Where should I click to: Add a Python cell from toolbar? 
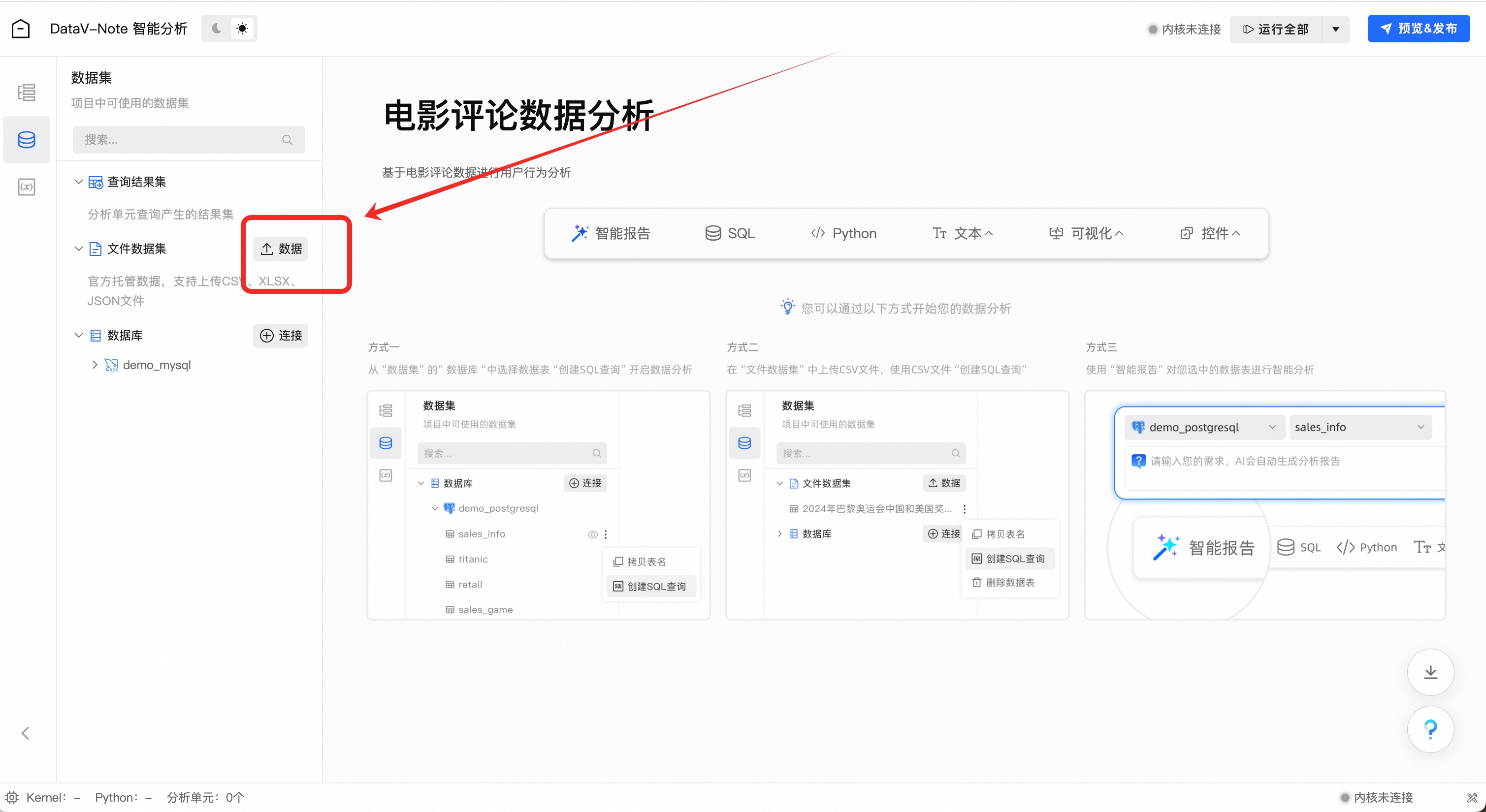tap(843, 233)
